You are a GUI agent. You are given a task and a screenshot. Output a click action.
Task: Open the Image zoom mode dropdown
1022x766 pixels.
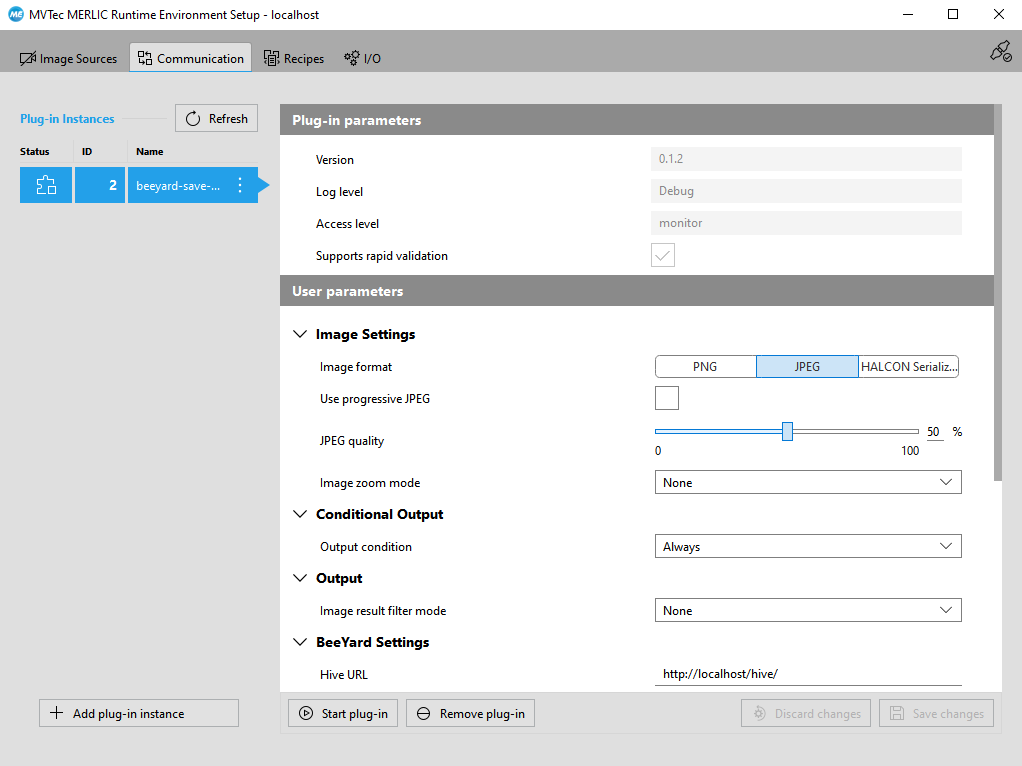click(x=807, y=483)
